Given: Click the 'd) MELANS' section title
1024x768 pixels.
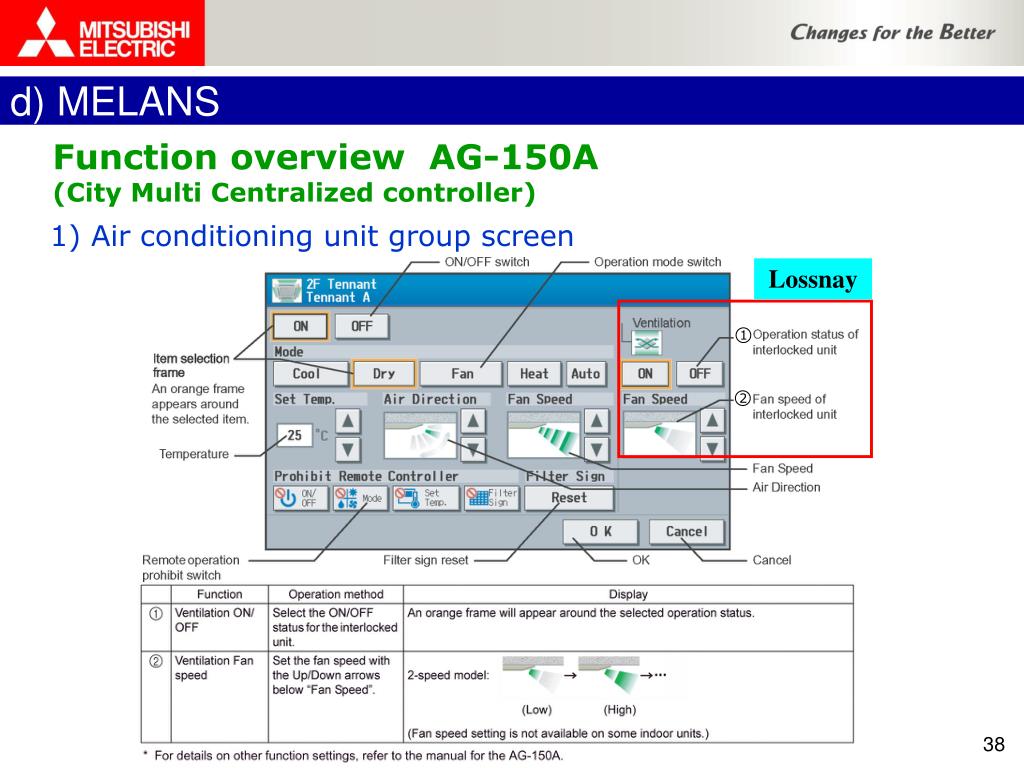Looking at the screenshot, I should point(115,101).
